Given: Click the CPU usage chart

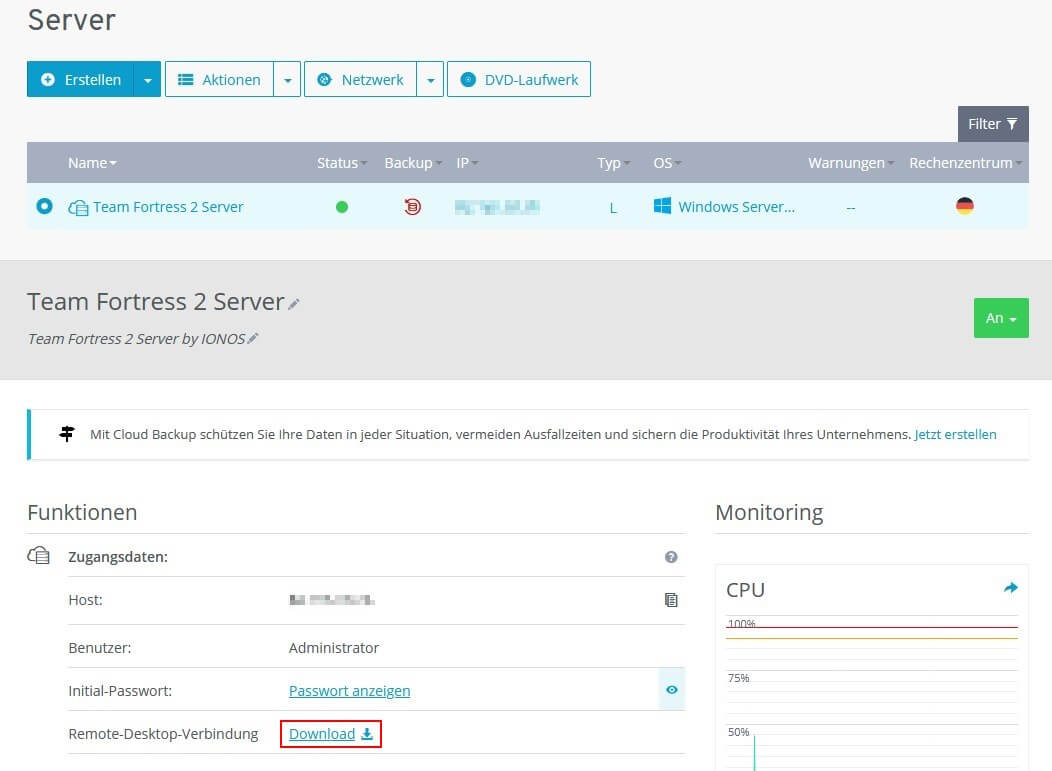Looking at the screenshot, I should pos(872,692).
